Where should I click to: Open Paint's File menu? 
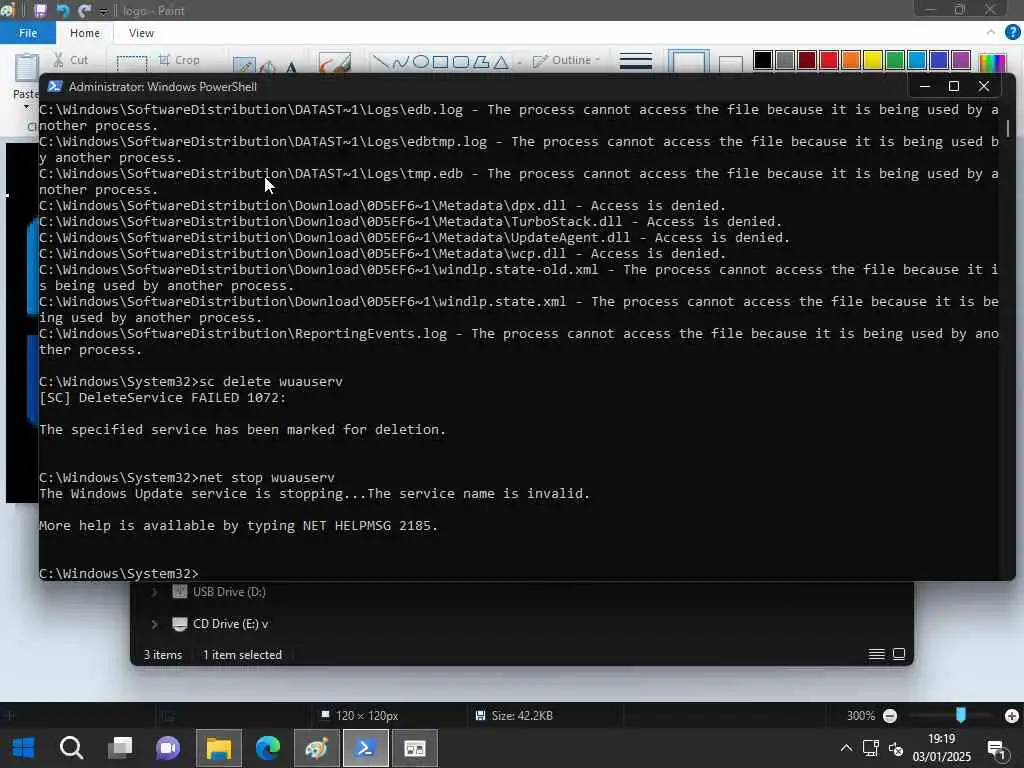pos(28,33)
